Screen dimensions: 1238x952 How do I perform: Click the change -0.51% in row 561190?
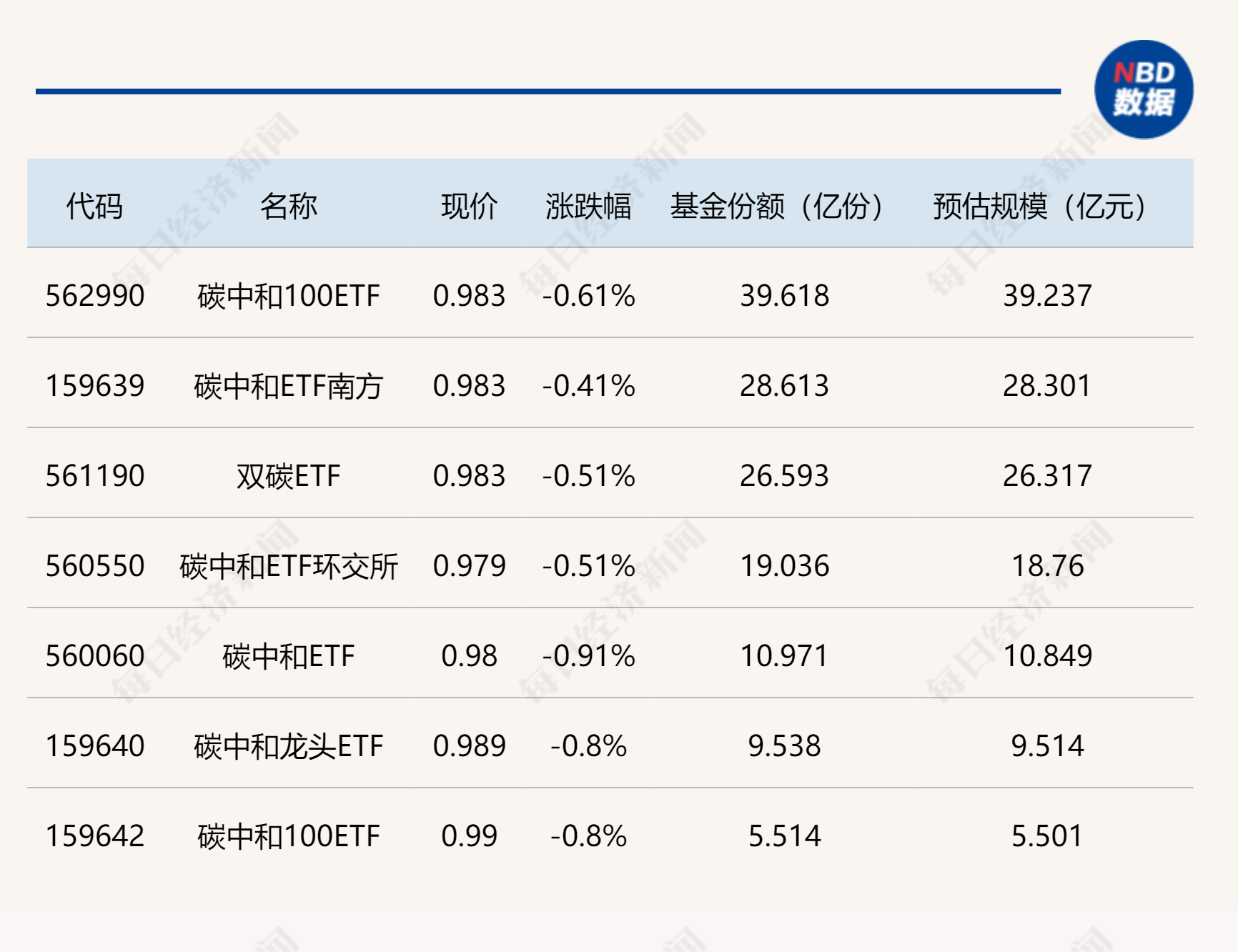pyautogui.click(x=588, y=476)
